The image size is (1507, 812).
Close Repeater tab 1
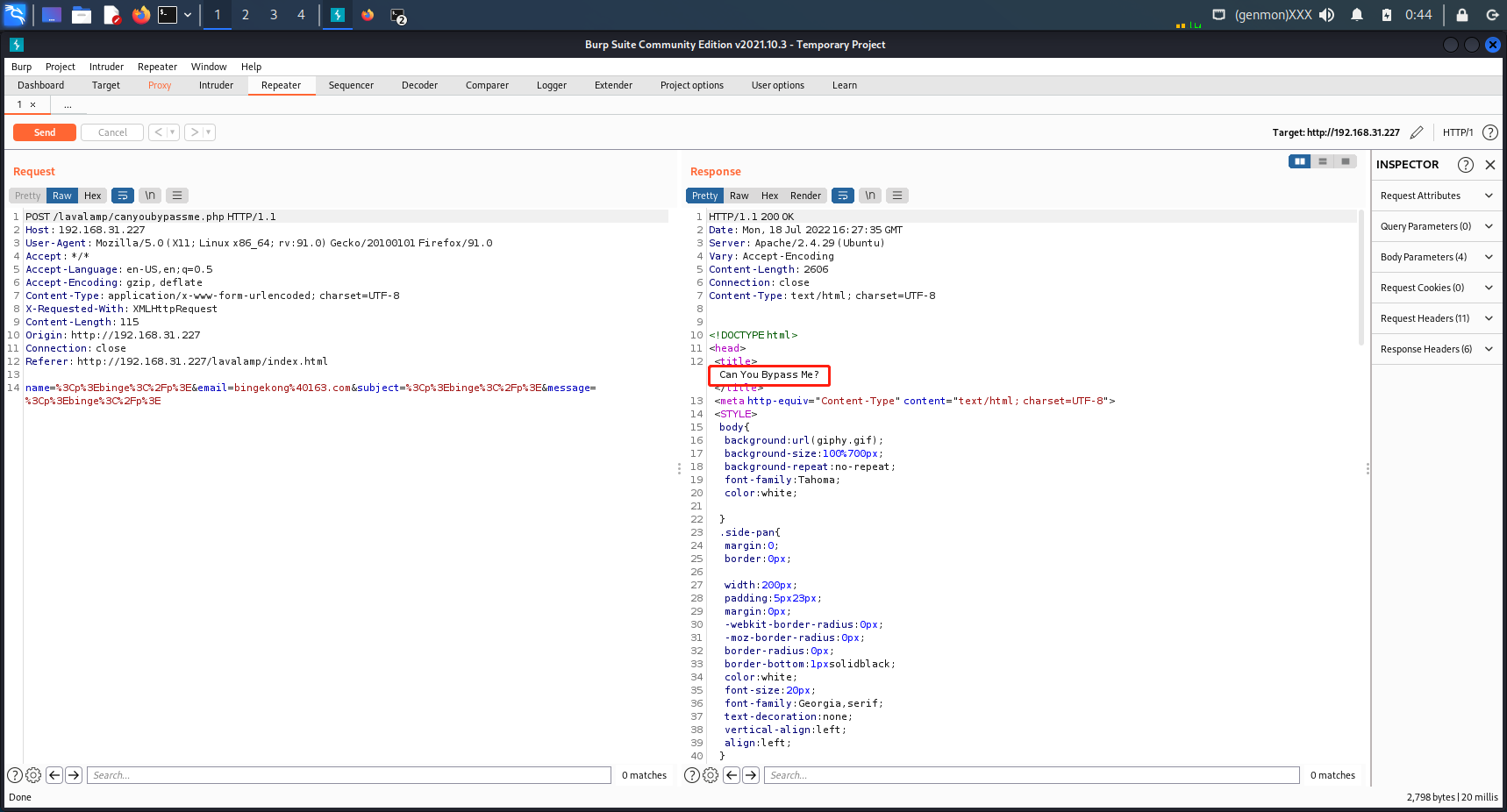point(33,104)
